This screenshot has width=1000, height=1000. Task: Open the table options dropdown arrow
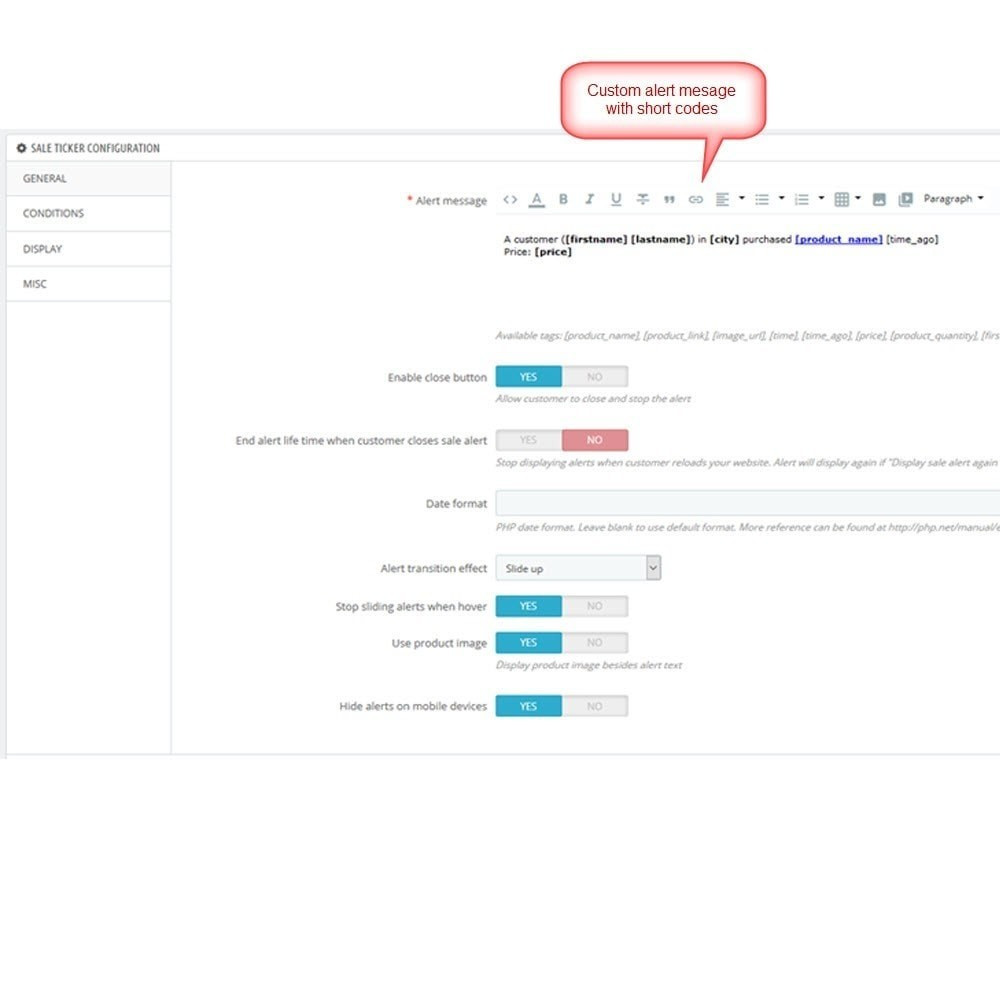(x=858, y=198)
